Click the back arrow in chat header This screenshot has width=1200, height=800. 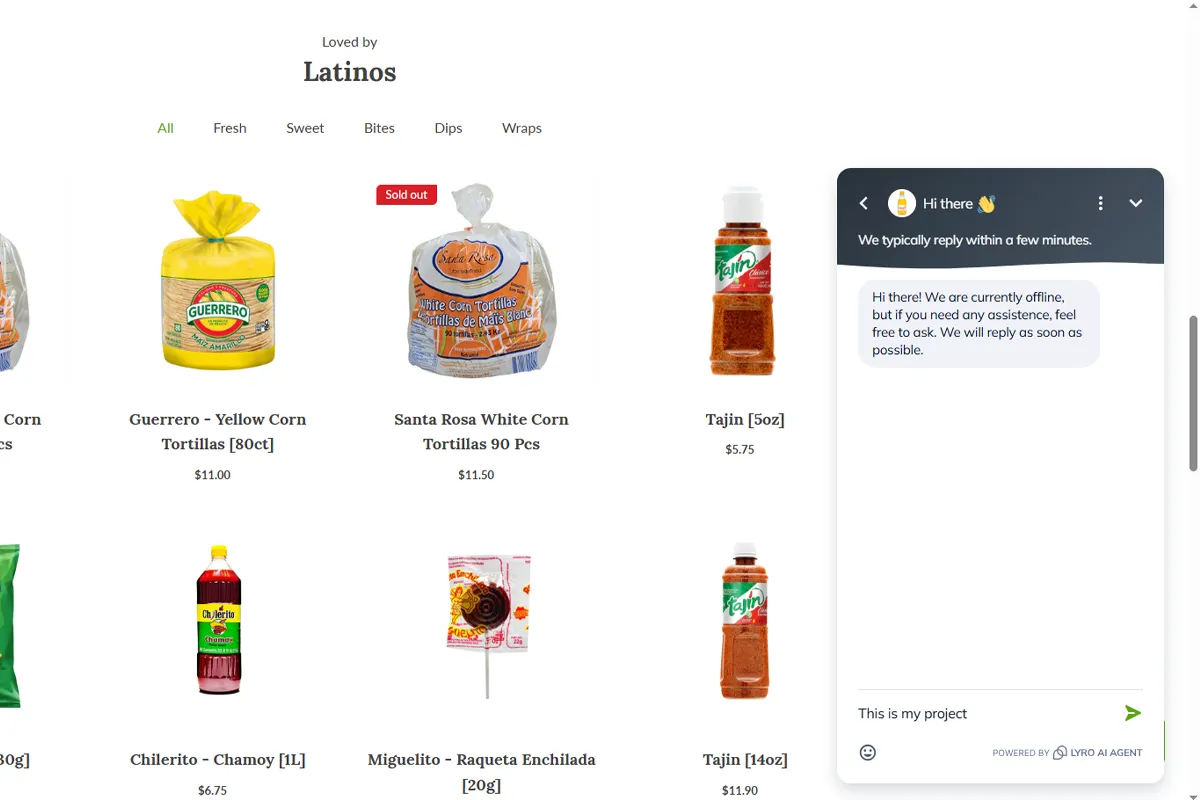864,203
